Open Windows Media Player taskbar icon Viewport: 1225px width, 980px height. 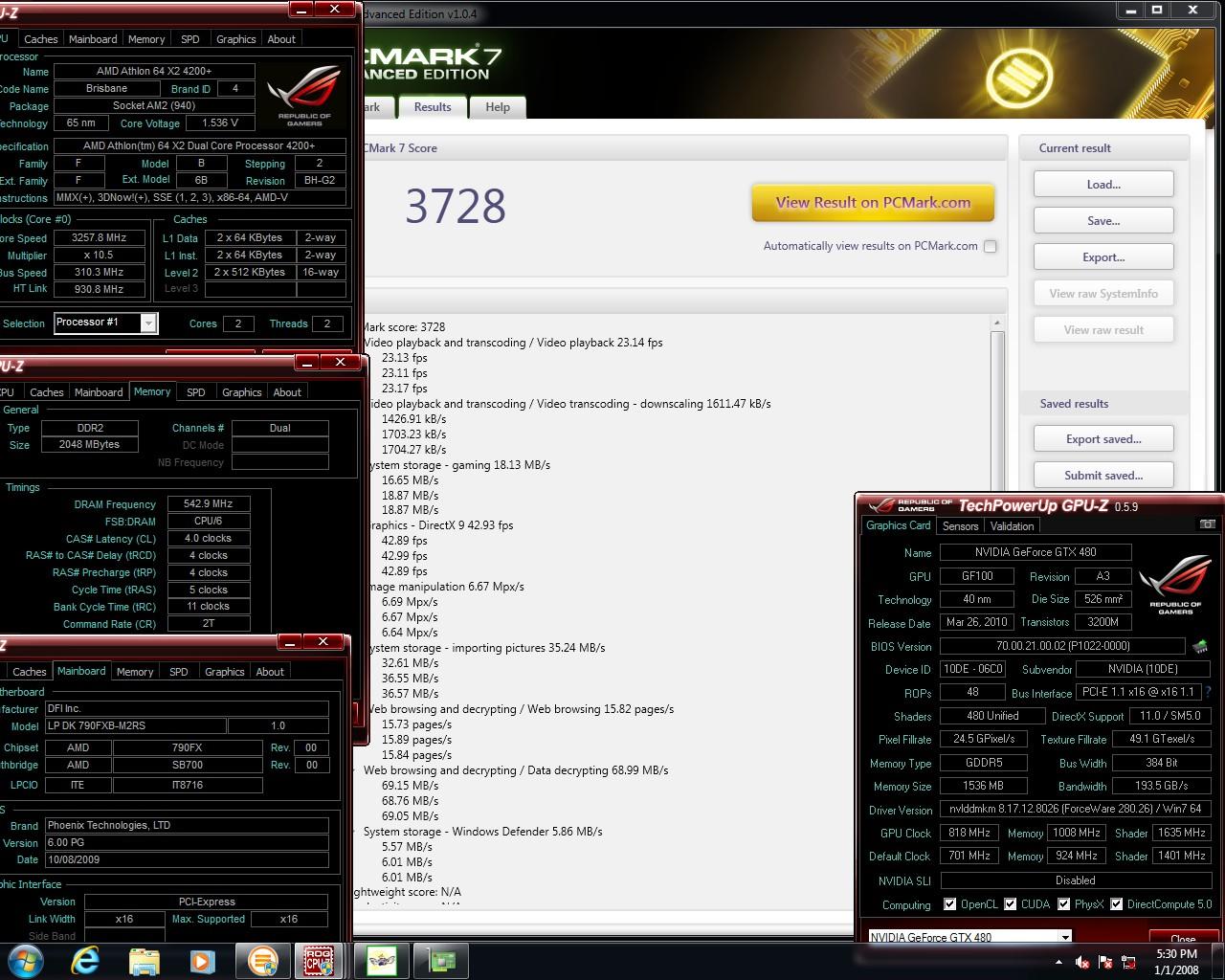pyautogui.click(x=202, y=960)
